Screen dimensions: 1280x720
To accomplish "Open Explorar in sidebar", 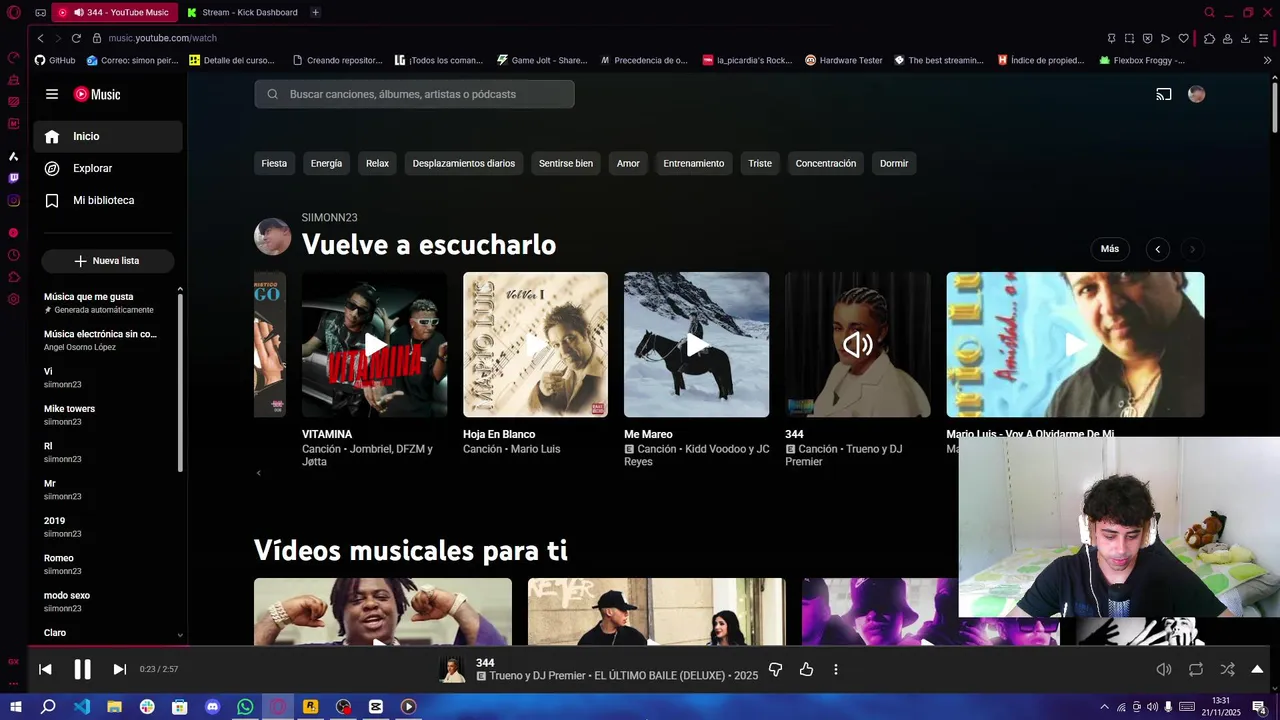I will pyautogui.click(x=108, y=168).
